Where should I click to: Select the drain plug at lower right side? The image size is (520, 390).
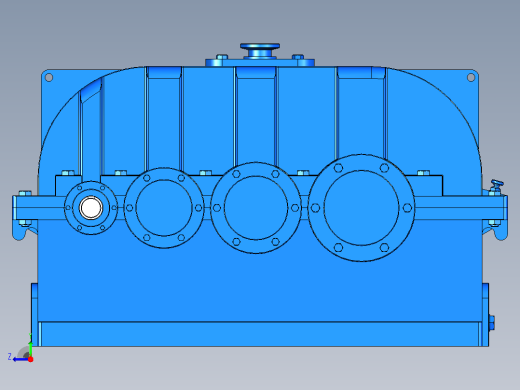pyautogui.click(x=492, y=323)
